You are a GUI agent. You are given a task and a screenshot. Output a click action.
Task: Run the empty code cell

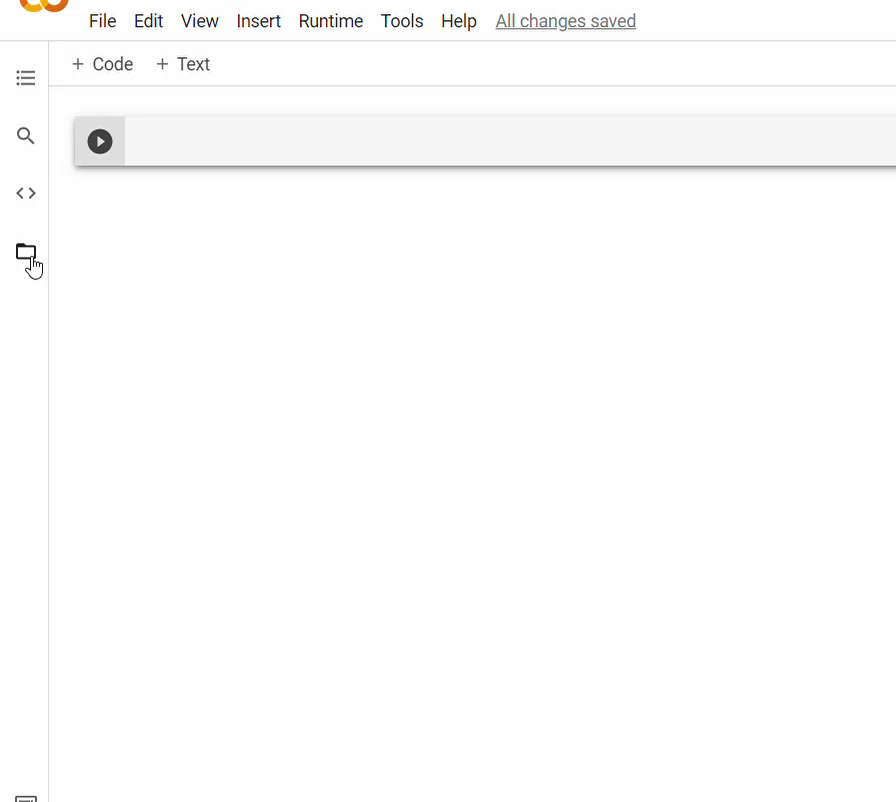coord(99,141)
